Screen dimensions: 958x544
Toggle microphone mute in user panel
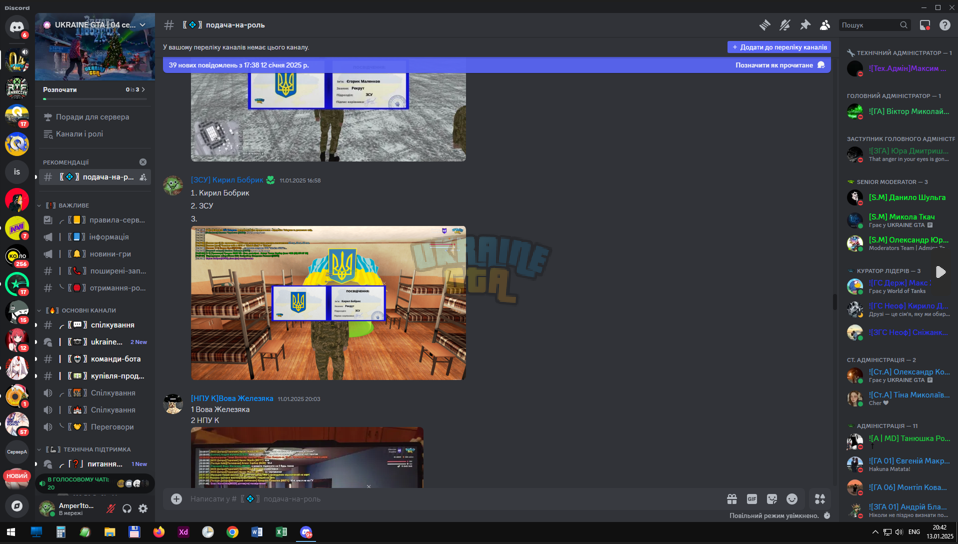click(x=111, y=509)
